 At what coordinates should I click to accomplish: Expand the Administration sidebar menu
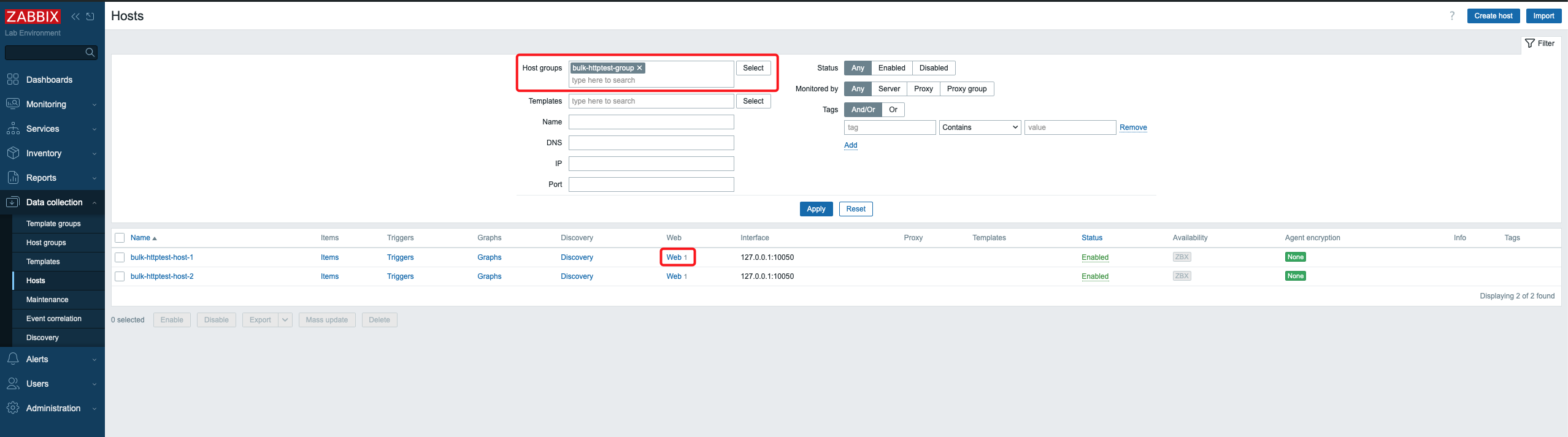[x=53, y=408]
